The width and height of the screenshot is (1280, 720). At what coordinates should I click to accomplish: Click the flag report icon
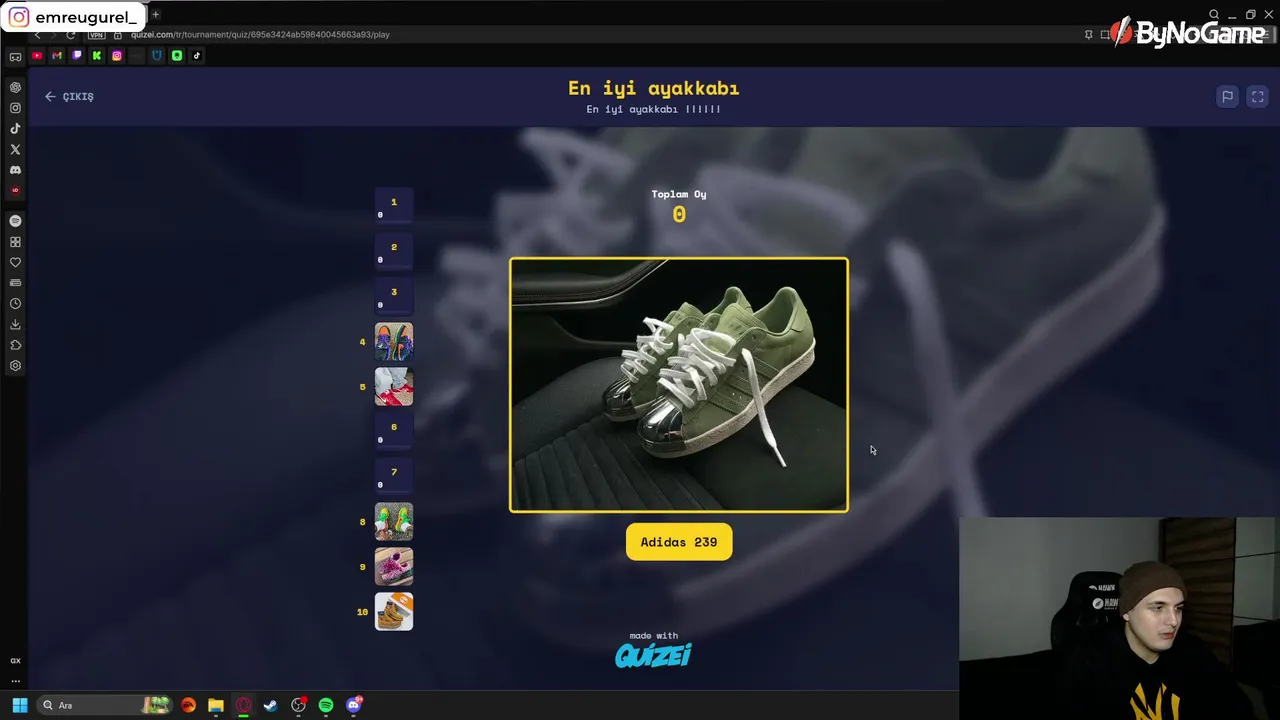pos(1227,96)
